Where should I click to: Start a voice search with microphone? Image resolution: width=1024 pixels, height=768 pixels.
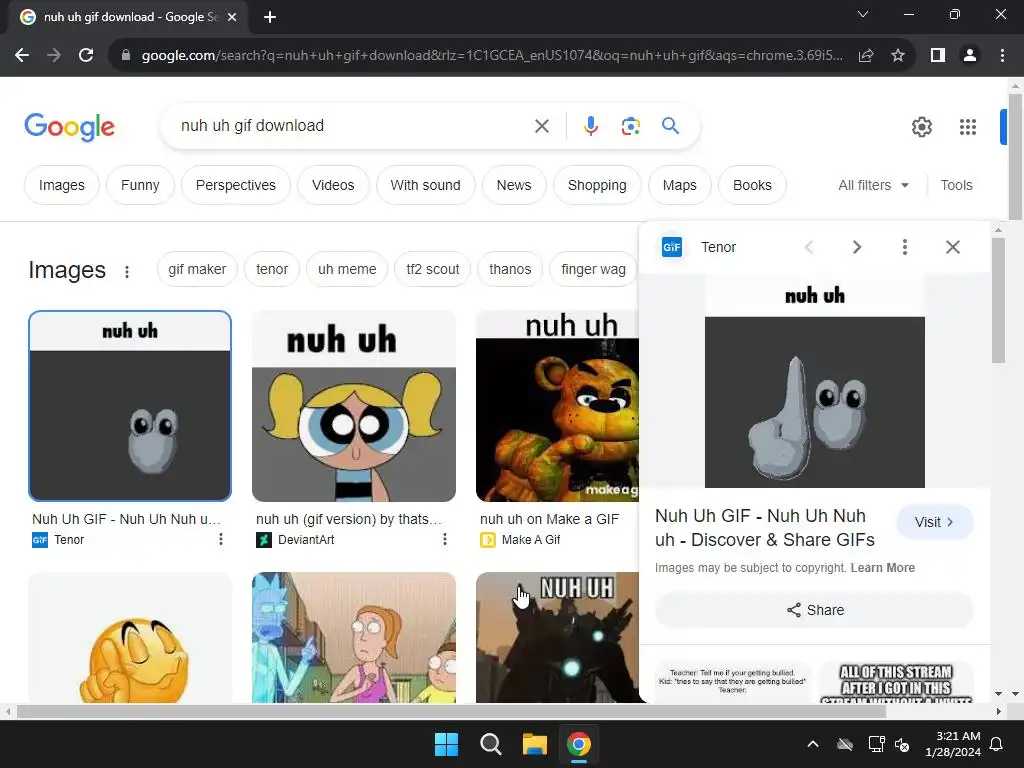click(x=590, y=126)
